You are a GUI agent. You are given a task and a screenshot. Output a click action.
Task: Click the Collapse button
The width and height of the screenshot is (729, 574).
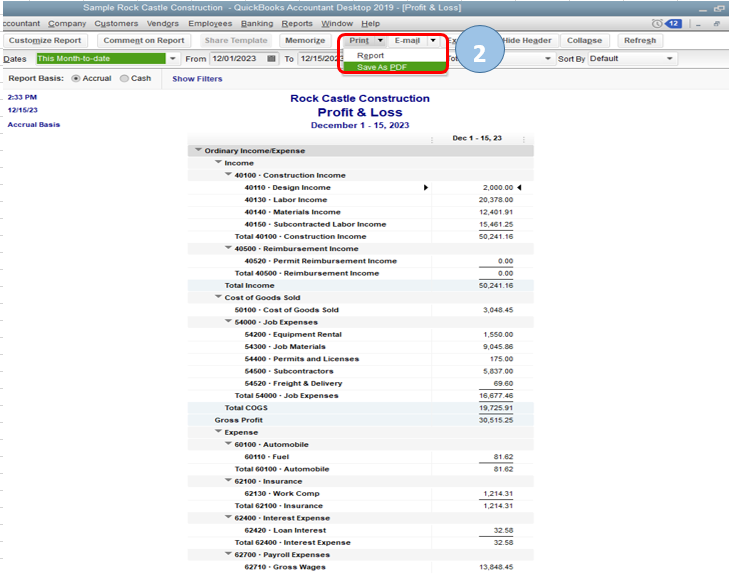pos(584,40)
